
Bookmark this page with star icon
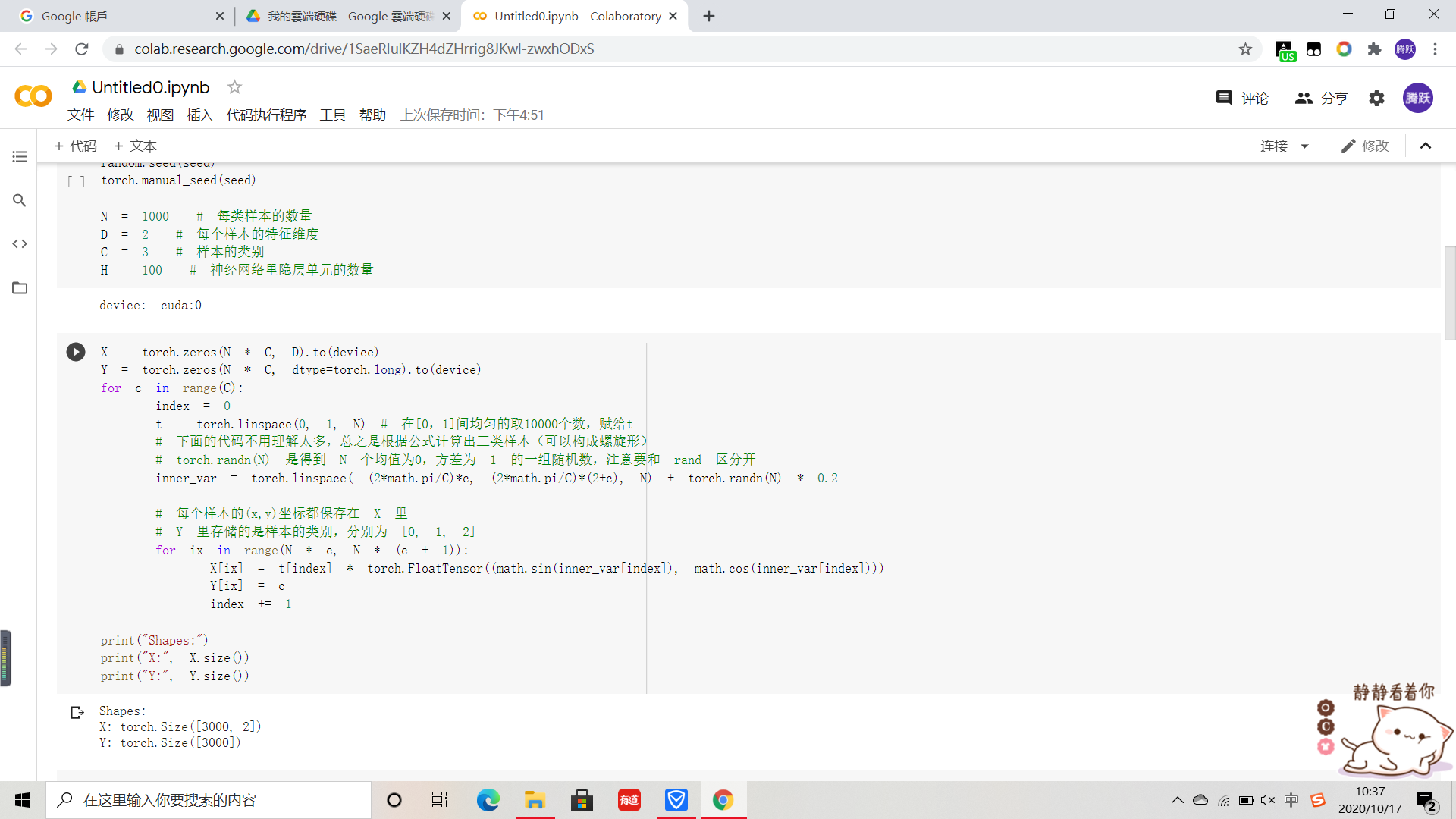1245,49
